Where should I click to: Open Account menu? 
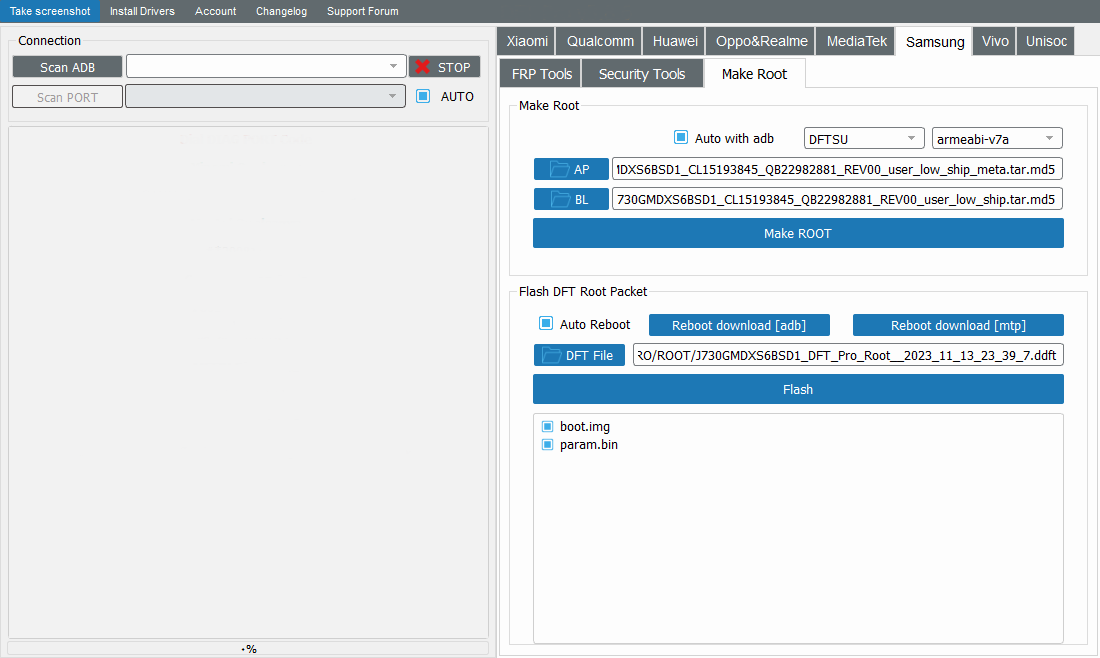(215, 11)
